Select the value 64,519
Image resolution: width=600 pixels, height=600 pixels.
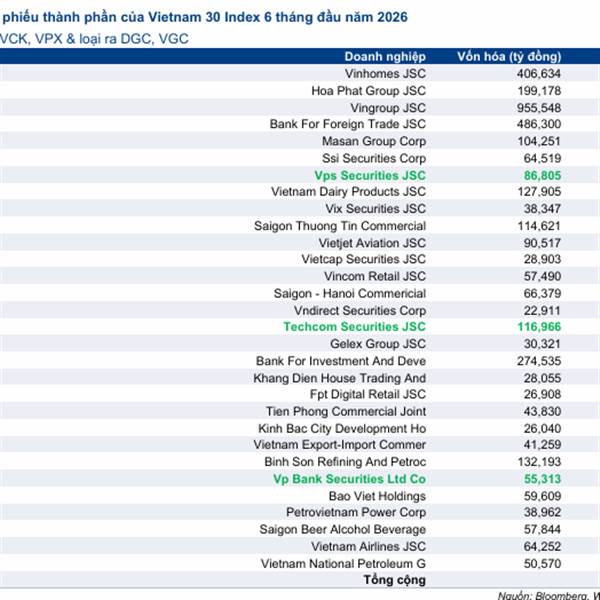(x=542, y=158)
